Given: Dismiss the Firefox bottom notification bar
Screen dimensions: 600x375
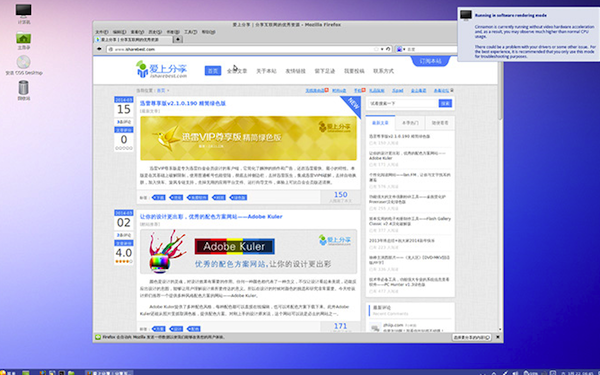Looking at the screenshot, I should [x=497, y=337].
